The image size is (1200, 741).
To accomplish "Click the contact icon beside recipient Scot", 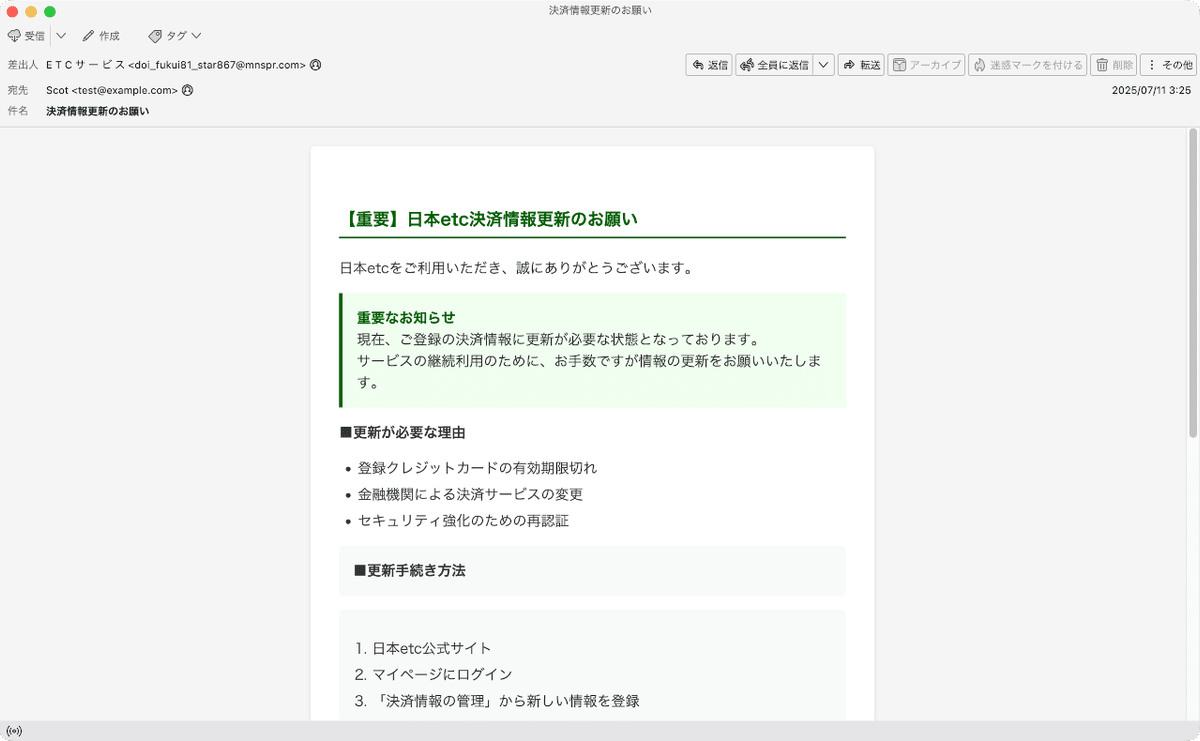I will (x=186, y=88).
